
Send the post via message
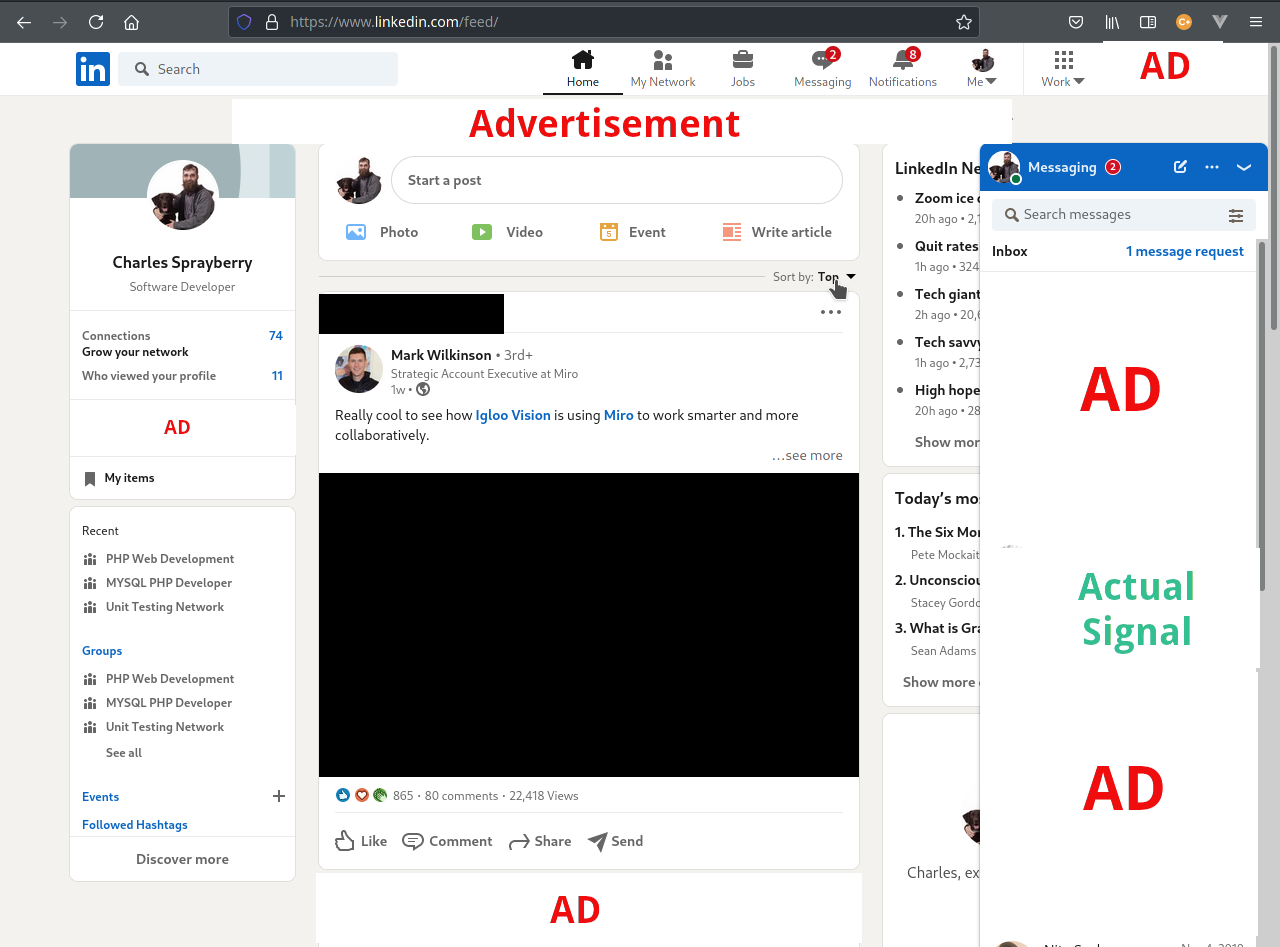[615, 841]
